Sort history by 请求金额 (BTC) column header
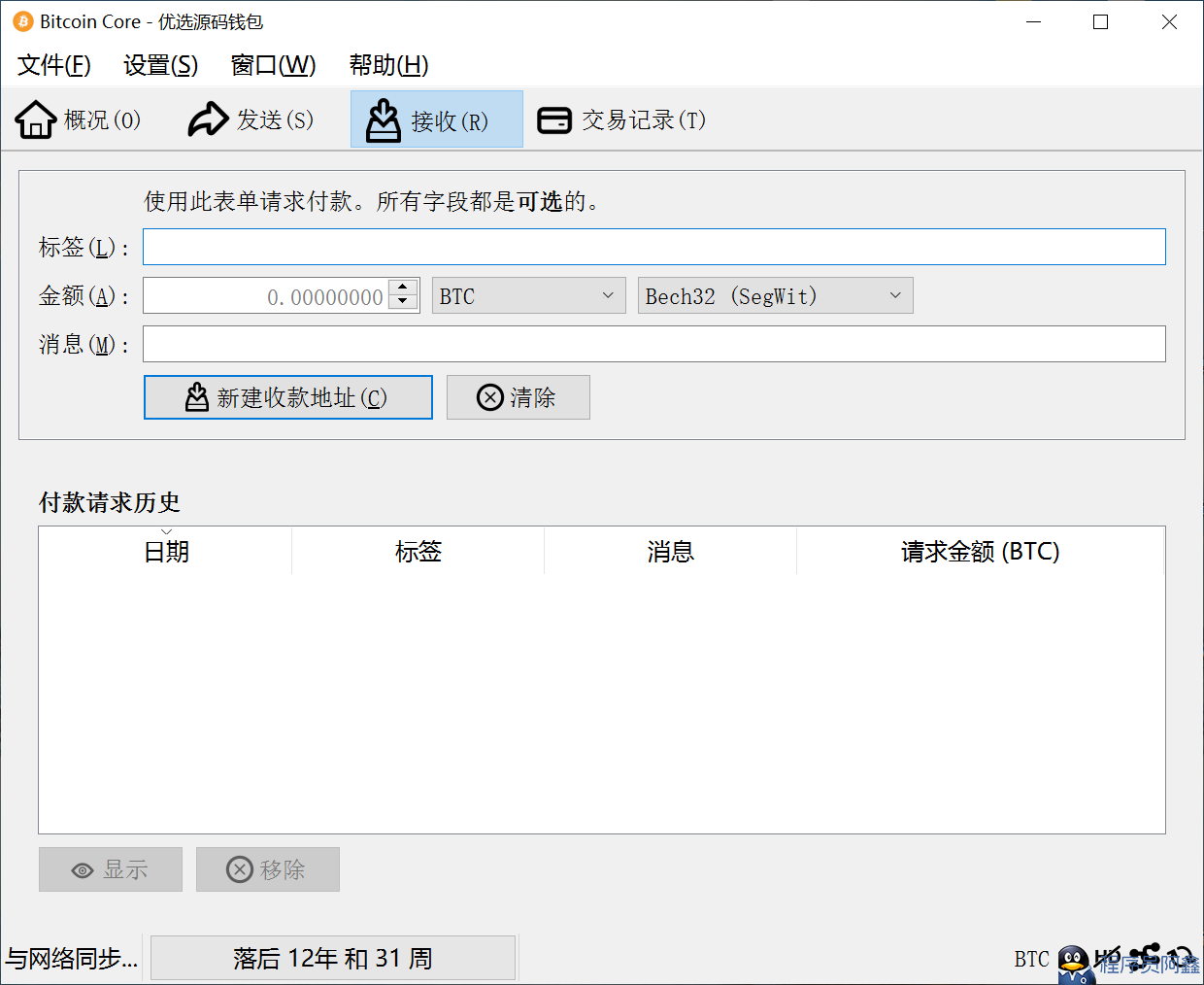The height and width of the screenshot is (985, 1204). (981, 551)
